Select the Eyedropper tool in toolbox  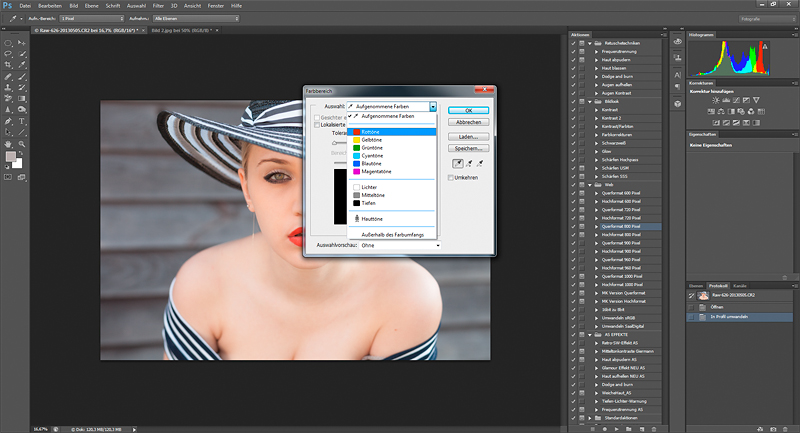(22, 65)
